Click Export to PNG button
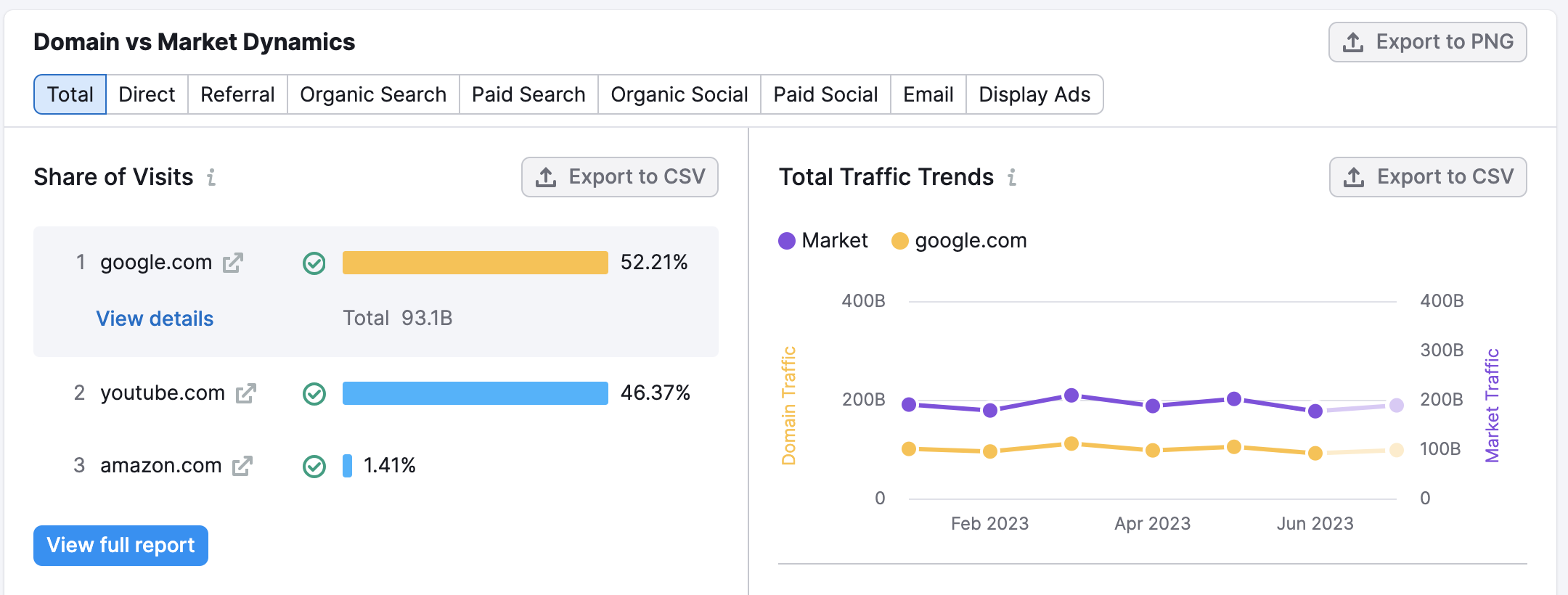This screenshot has height=595, width=1568. (1428, 42)
